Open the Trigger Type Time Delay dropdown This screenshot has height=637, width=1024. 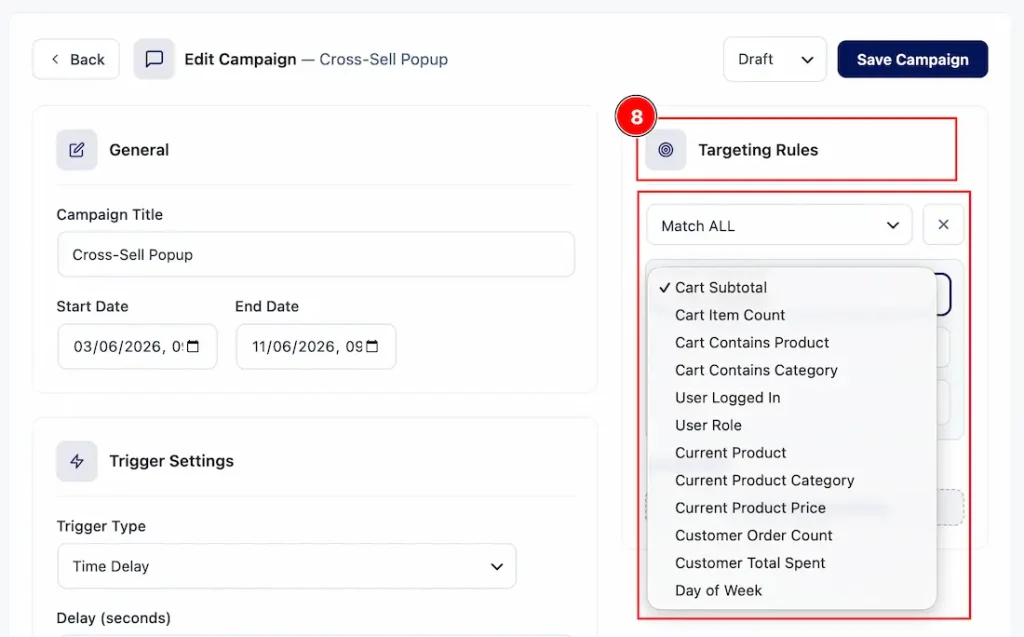pos(287,566)
